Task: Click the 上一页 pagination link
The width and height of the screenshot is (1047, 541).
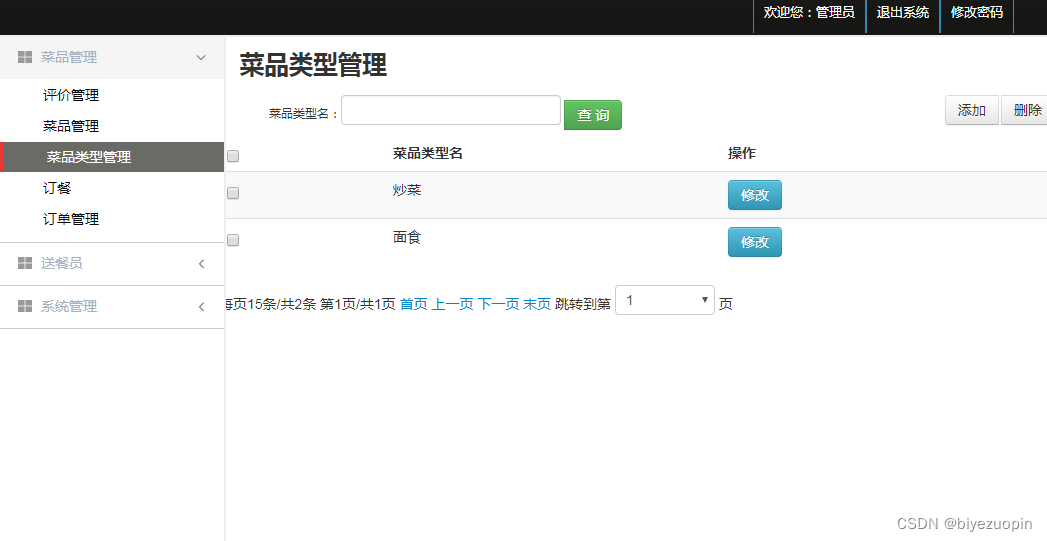Action: [453, 304]
